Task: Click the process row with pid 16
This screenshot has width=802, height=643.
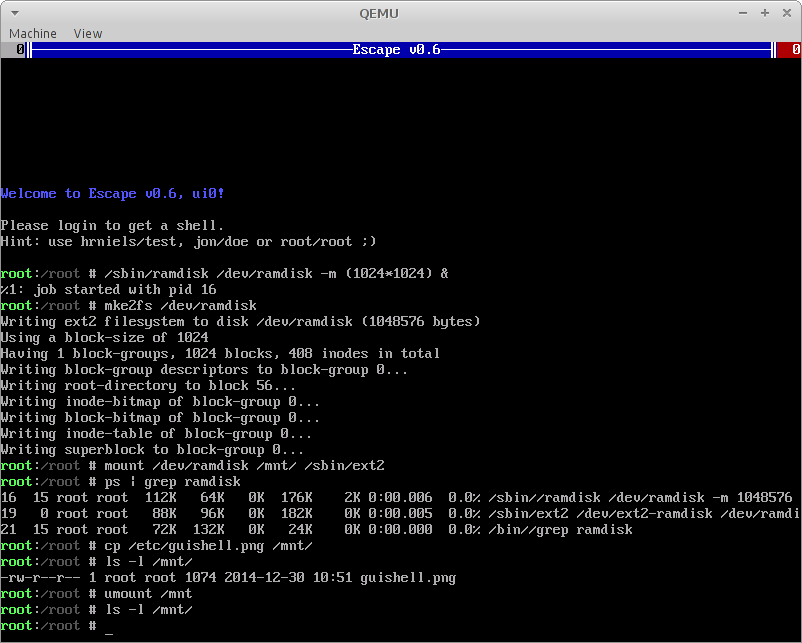Action: click(x=396, y=498)
